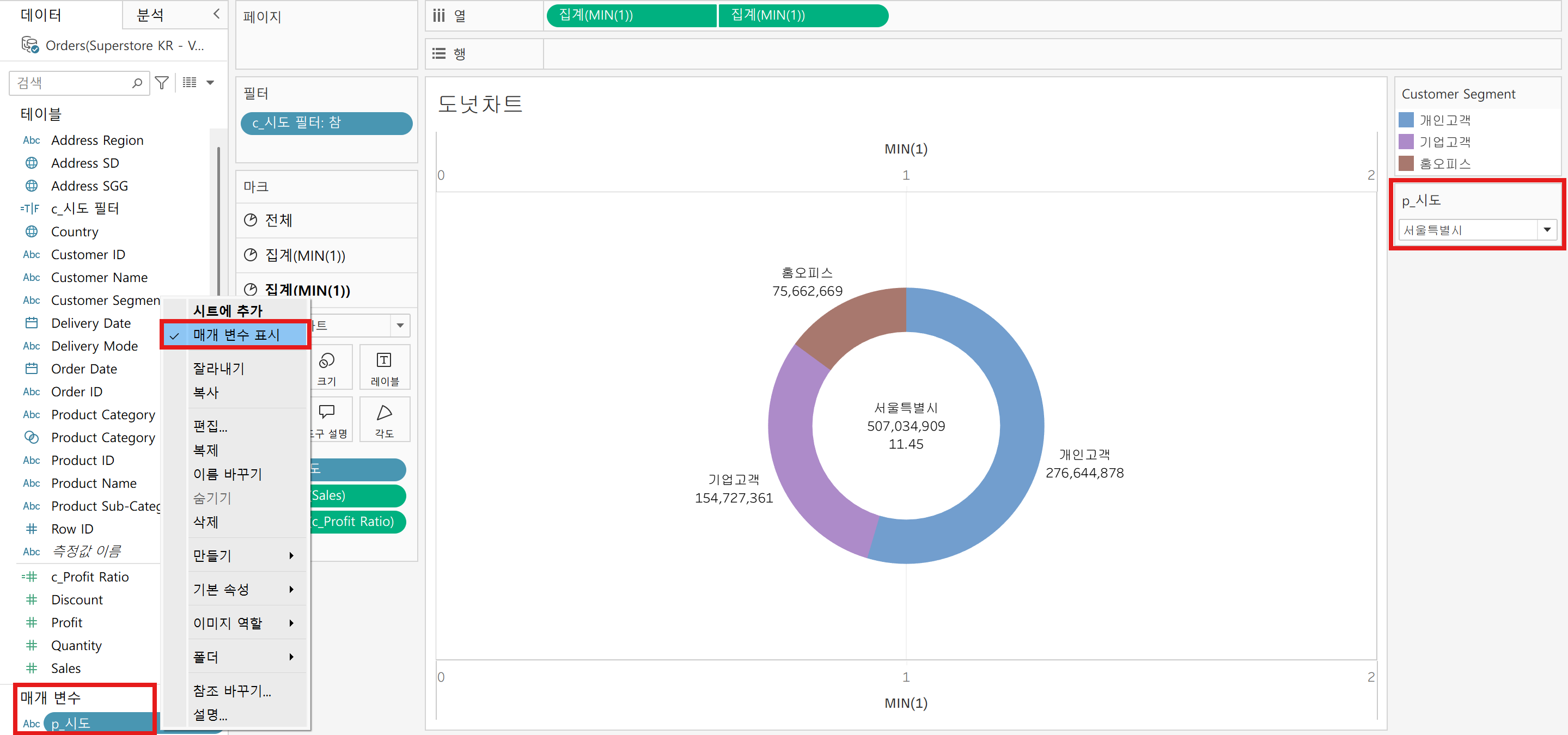Viewport: 1568px width, 735px height.
Task: Click the Angle mark card icon
Action: click(384, 419)
